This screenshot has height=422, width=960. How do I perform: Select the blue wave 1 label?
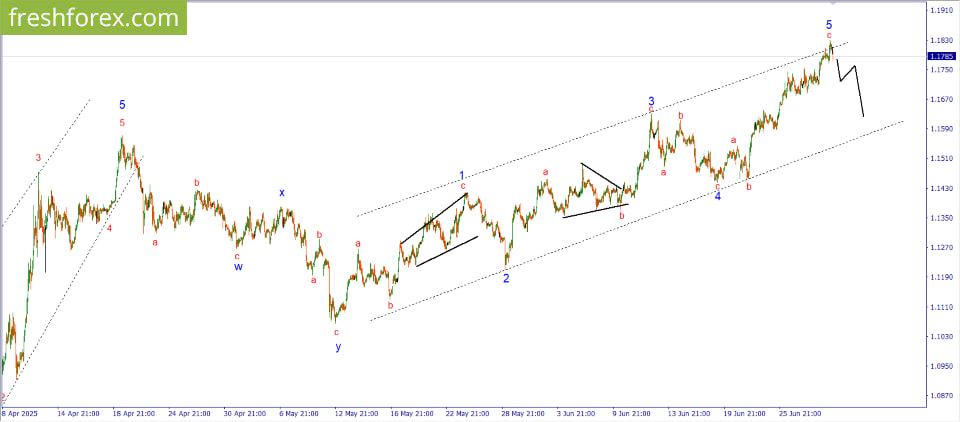pyautogui.click(x=462, y=176)
